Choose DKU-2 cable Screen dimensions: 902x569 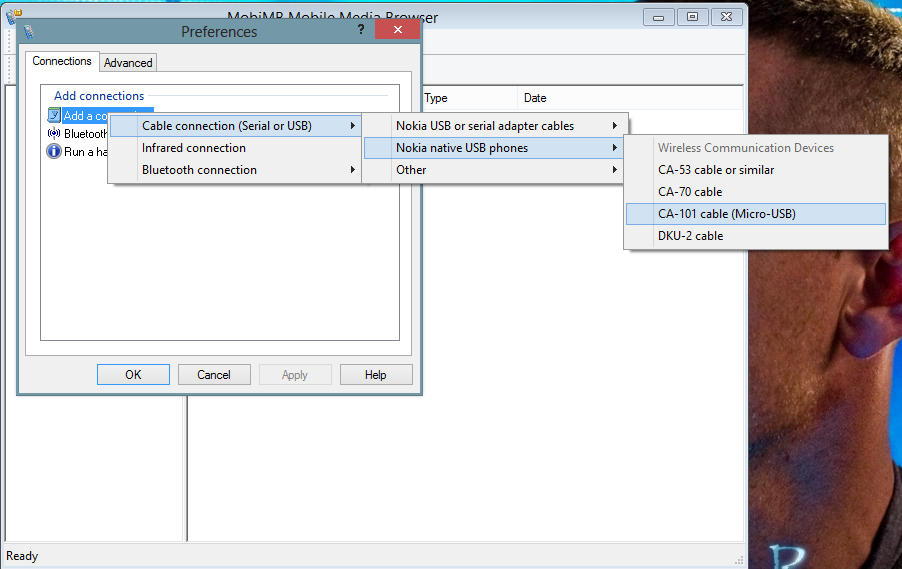pyautogui.click(x=756, y=236)
